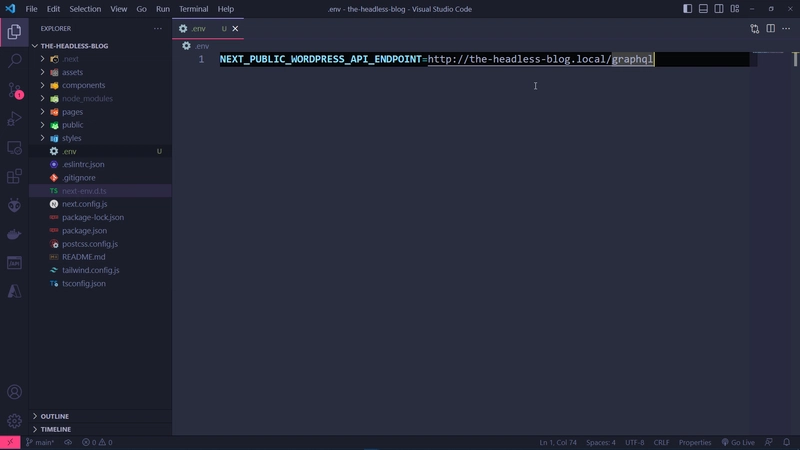The height and width of the screenshot is (450, 800).
Task: Open changes for the .env file
Action: (755, 29)
